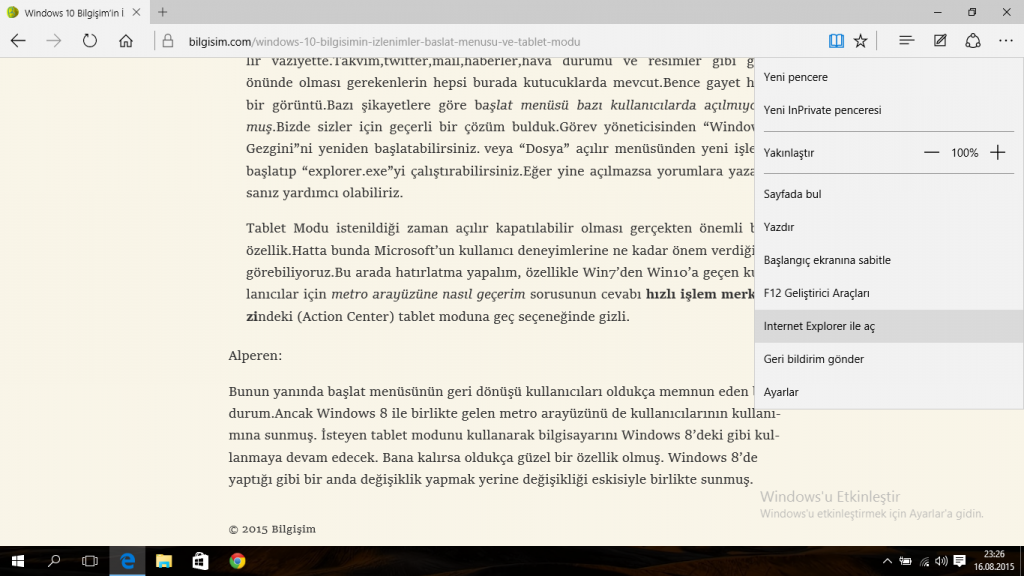Screen dimensions: 1024x576
Task: Click the forward navigation arrow
Action: (54, 41)
